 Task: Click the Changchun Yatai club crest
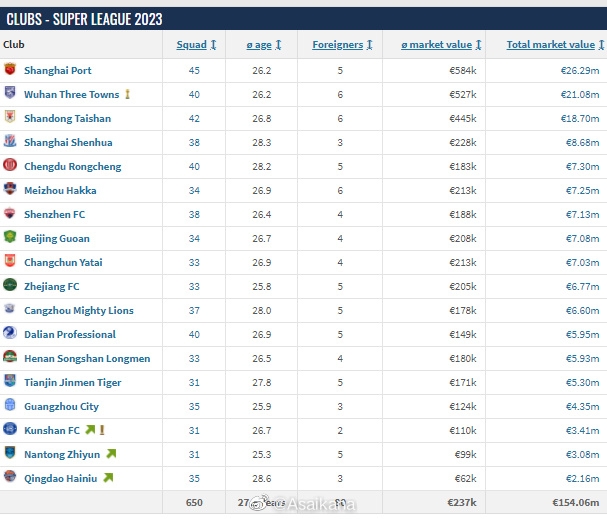[x=10, y=261]
